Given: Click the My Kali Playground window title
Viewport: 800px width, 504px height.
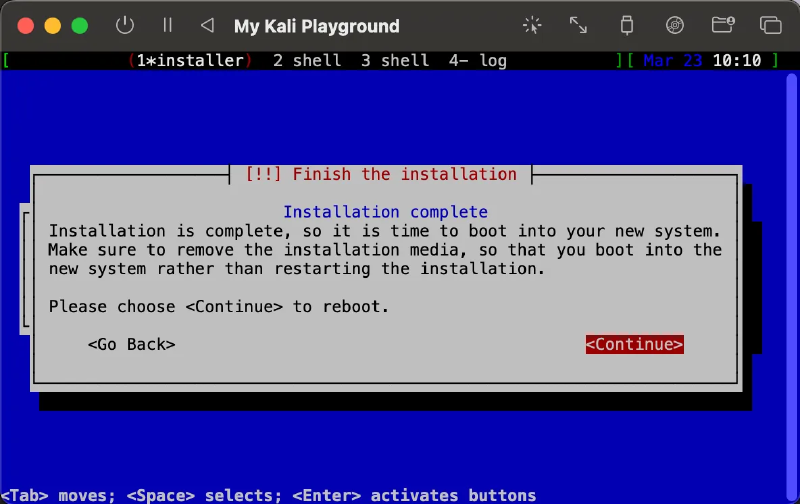Looking at the screenshot, I should [x=316, y=27].
